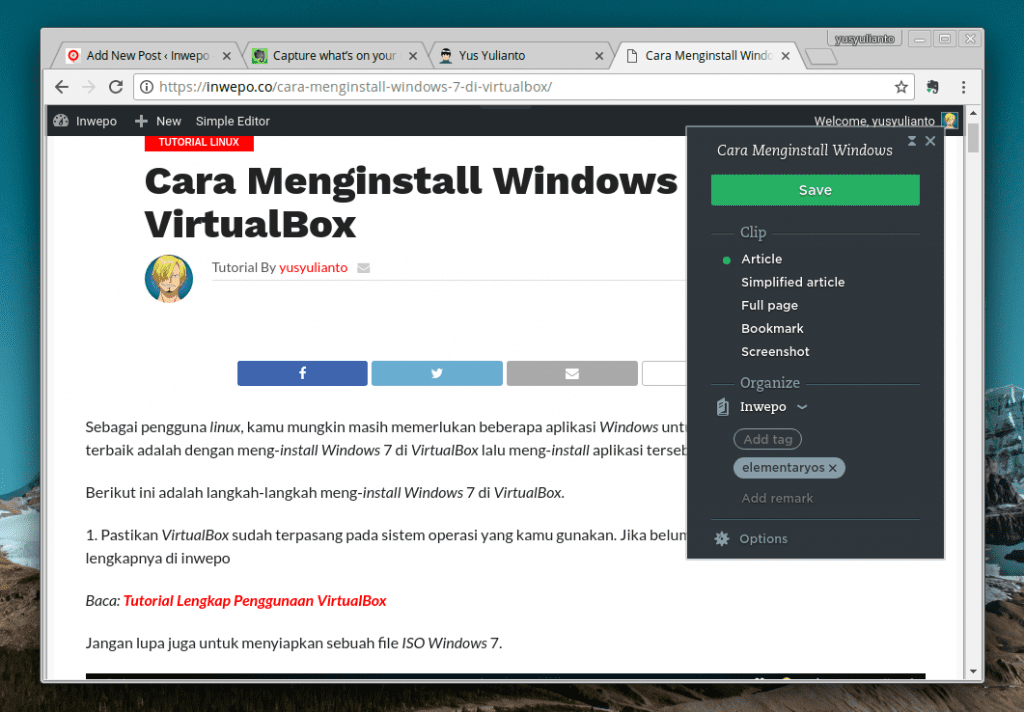Click the browser back arrow

click(x=61, y=87)
